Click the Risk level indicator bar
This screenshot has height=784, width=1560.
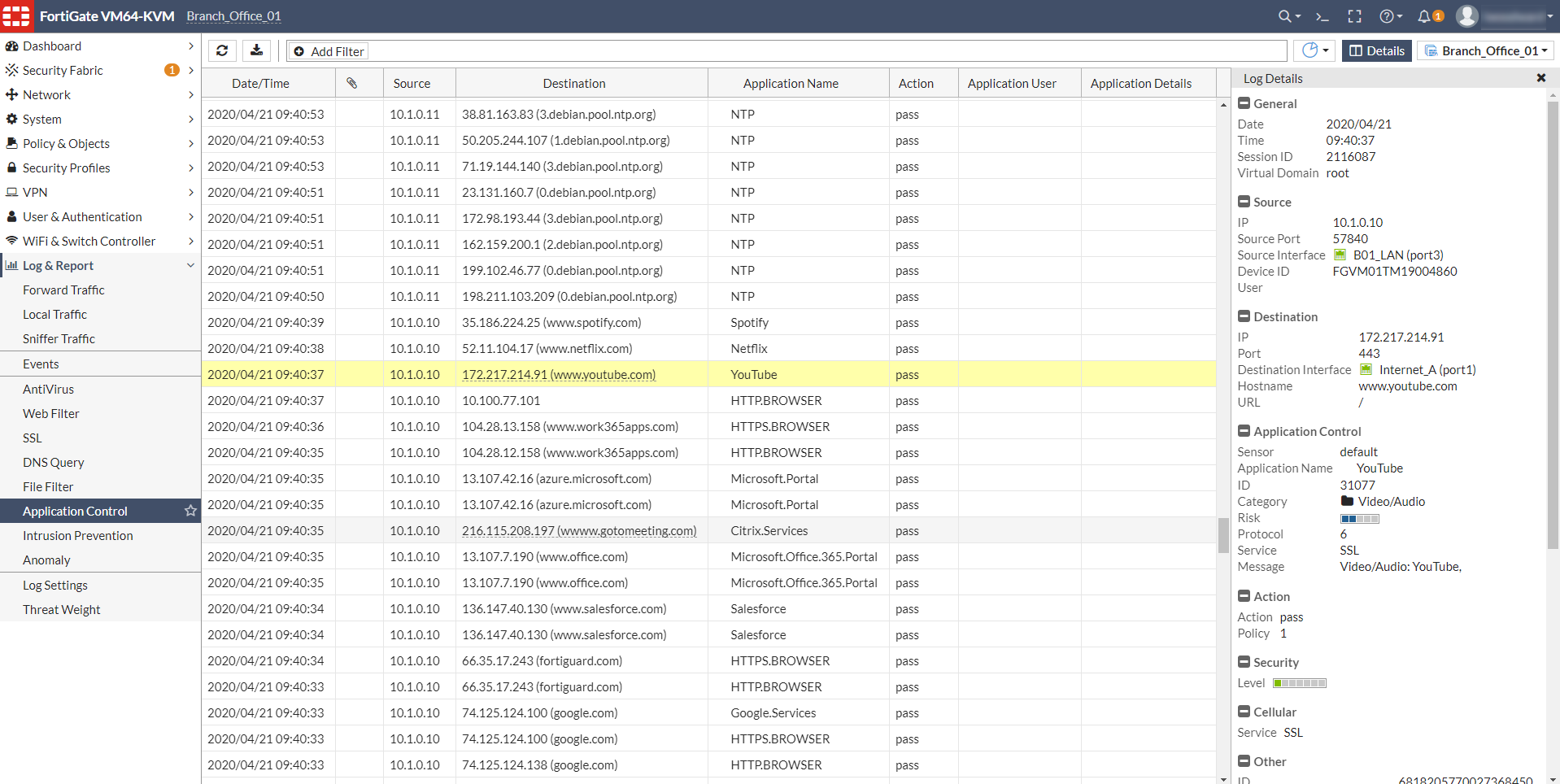[1360, 519]
